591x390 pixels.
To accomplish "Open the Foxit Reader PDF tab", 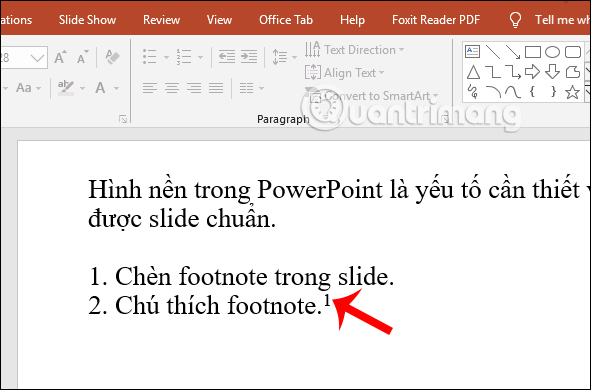I will 436,20.
